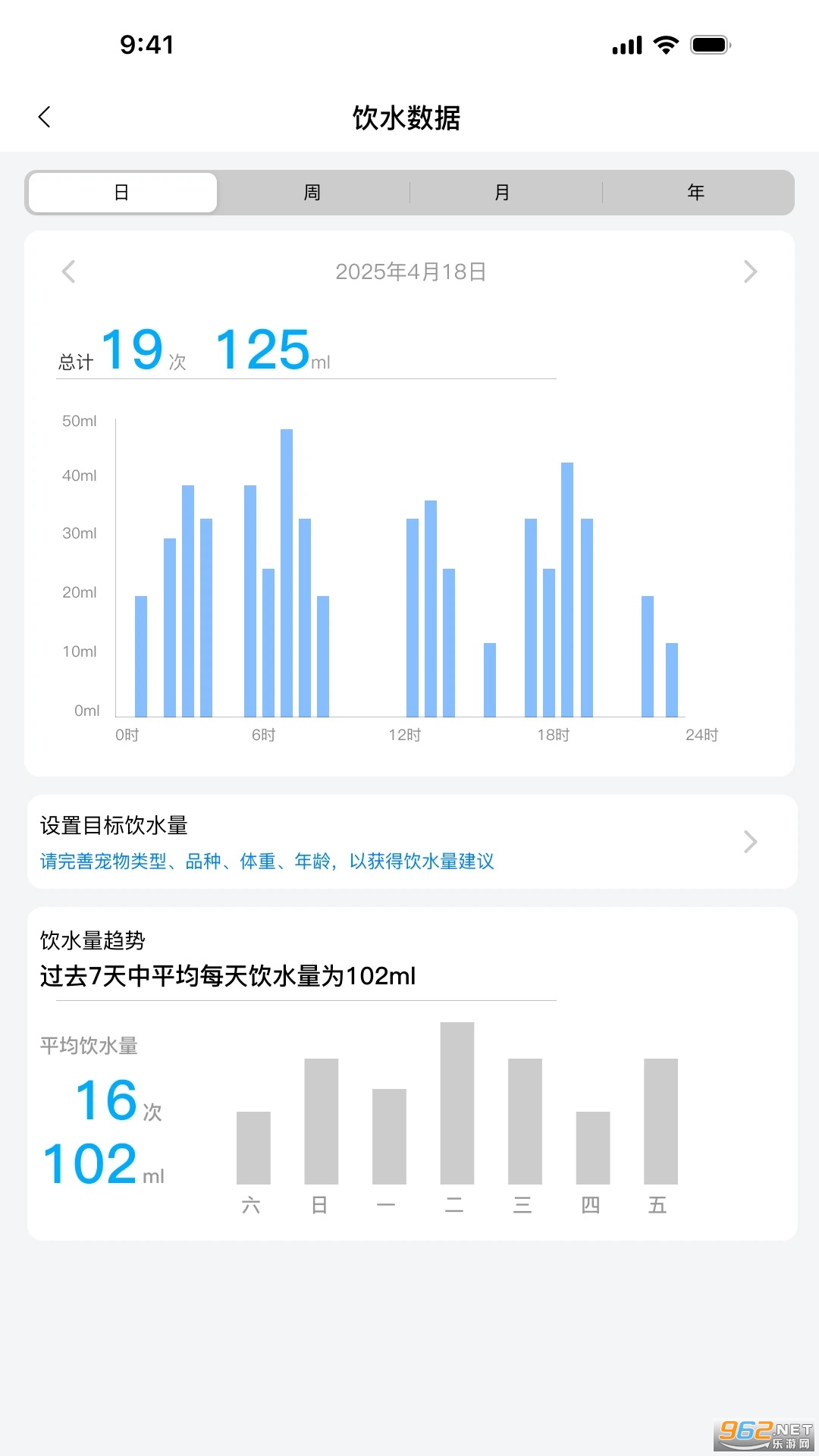Select the 日 (day) view
This screenshot has height=1456, width=819.
(x=122, y=193)
